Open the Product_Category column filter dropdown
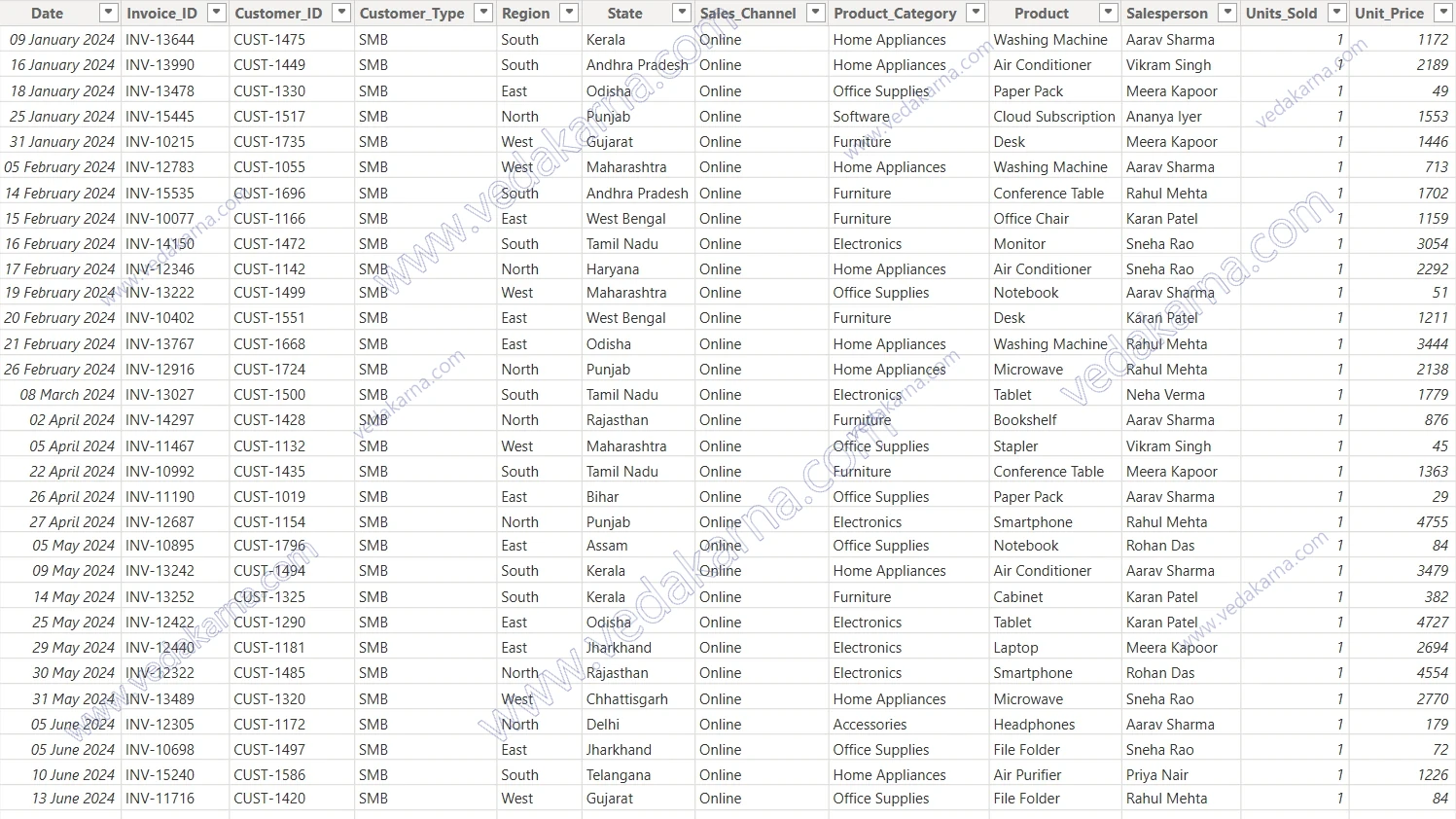This screenshot has height=819, width=1456. tap(977, 13)
